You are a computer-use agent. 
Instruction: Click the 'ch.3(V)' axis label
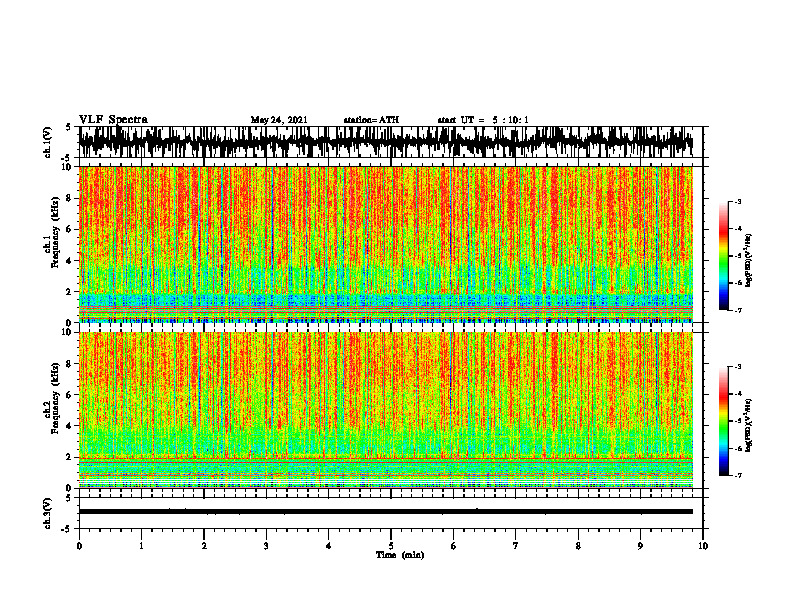48,513
